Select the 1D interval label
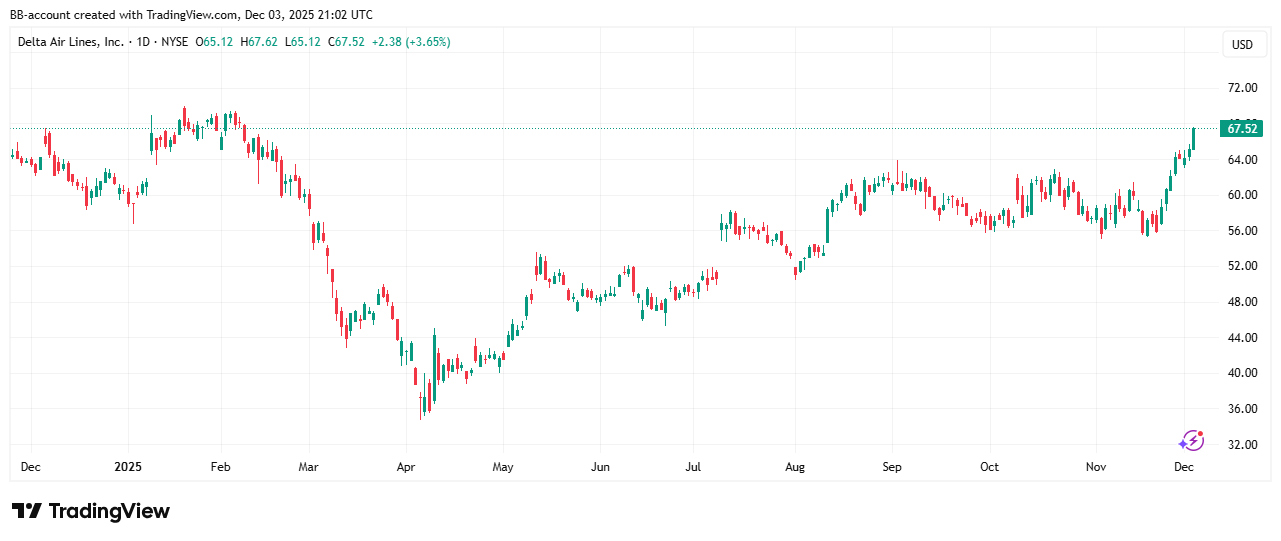The image size is (1281, 541). point(146,42)
